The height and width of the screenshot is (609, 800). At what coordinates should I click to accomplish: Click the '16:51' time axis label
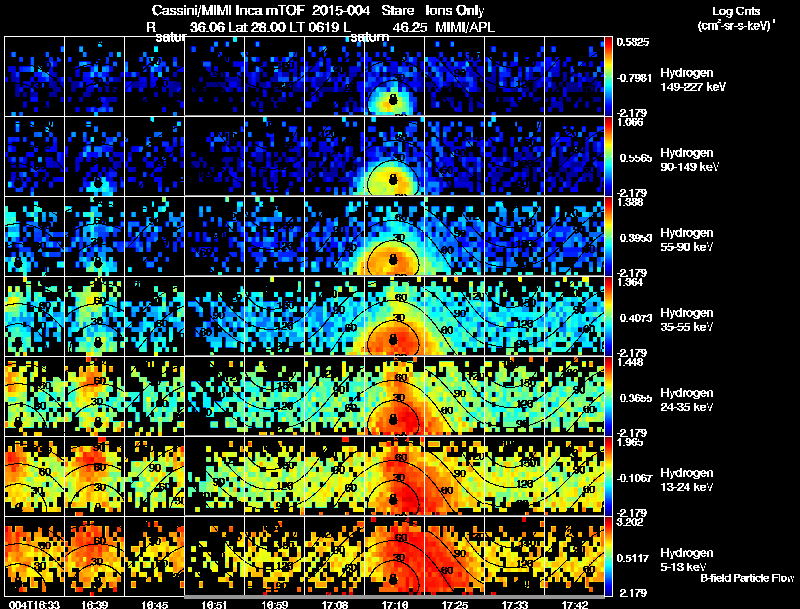[214, 604]
